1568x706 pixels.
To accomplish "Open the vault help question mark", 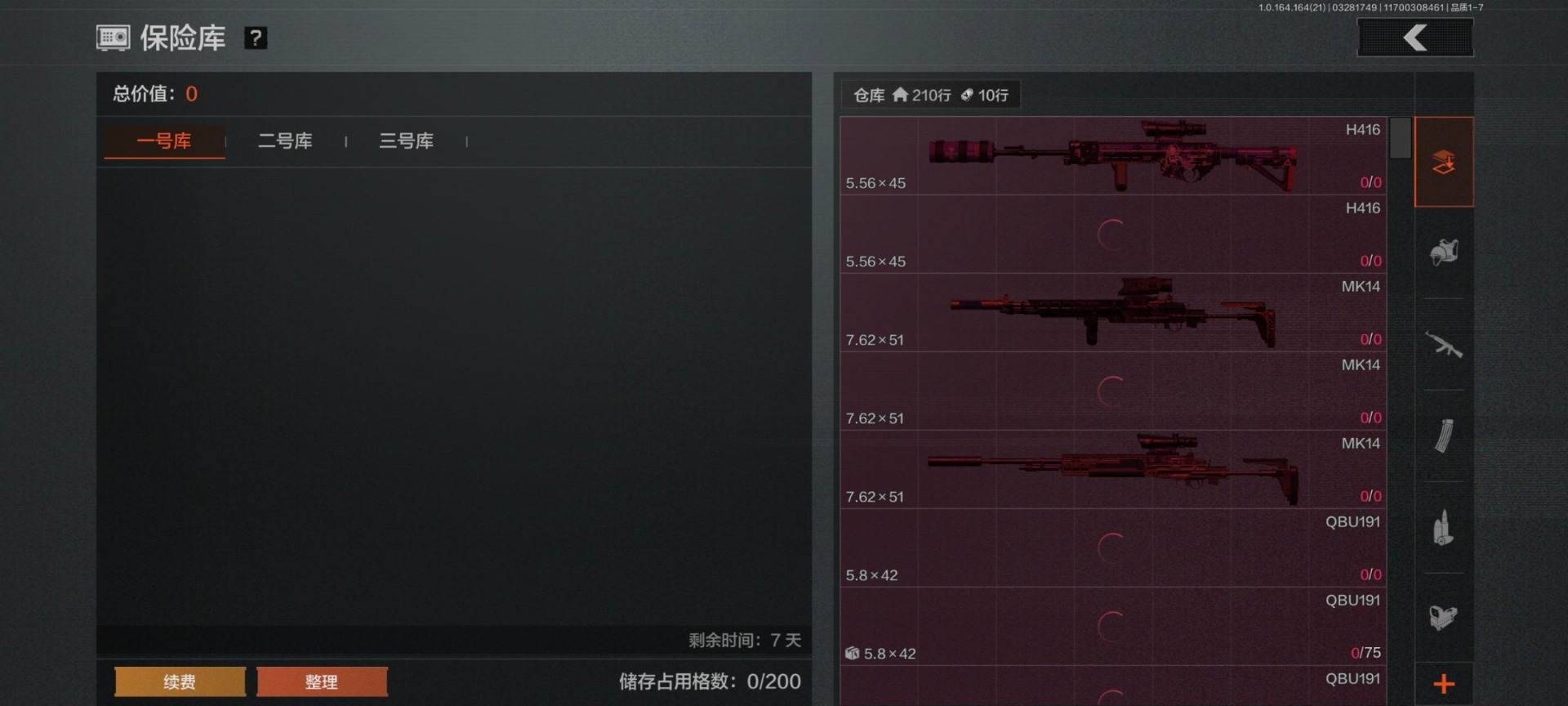I will click(x=256, y=38).
